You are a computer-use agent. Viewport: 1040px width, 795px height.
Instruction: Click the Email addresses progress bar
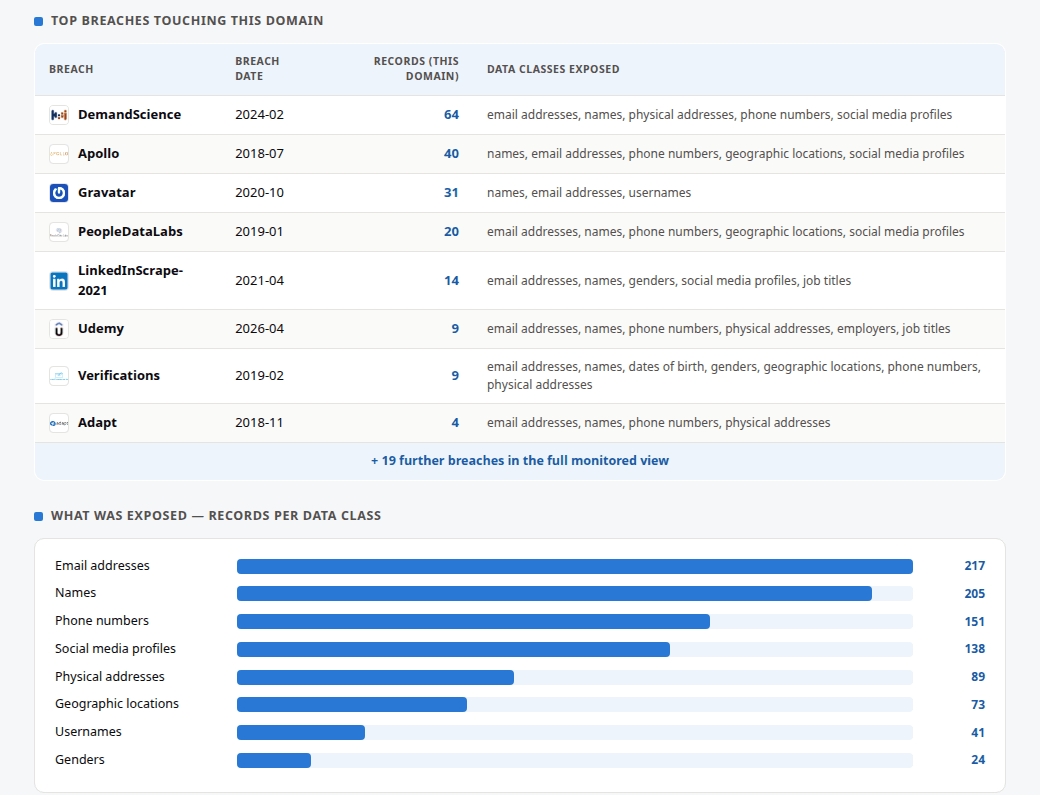point(574,566)
